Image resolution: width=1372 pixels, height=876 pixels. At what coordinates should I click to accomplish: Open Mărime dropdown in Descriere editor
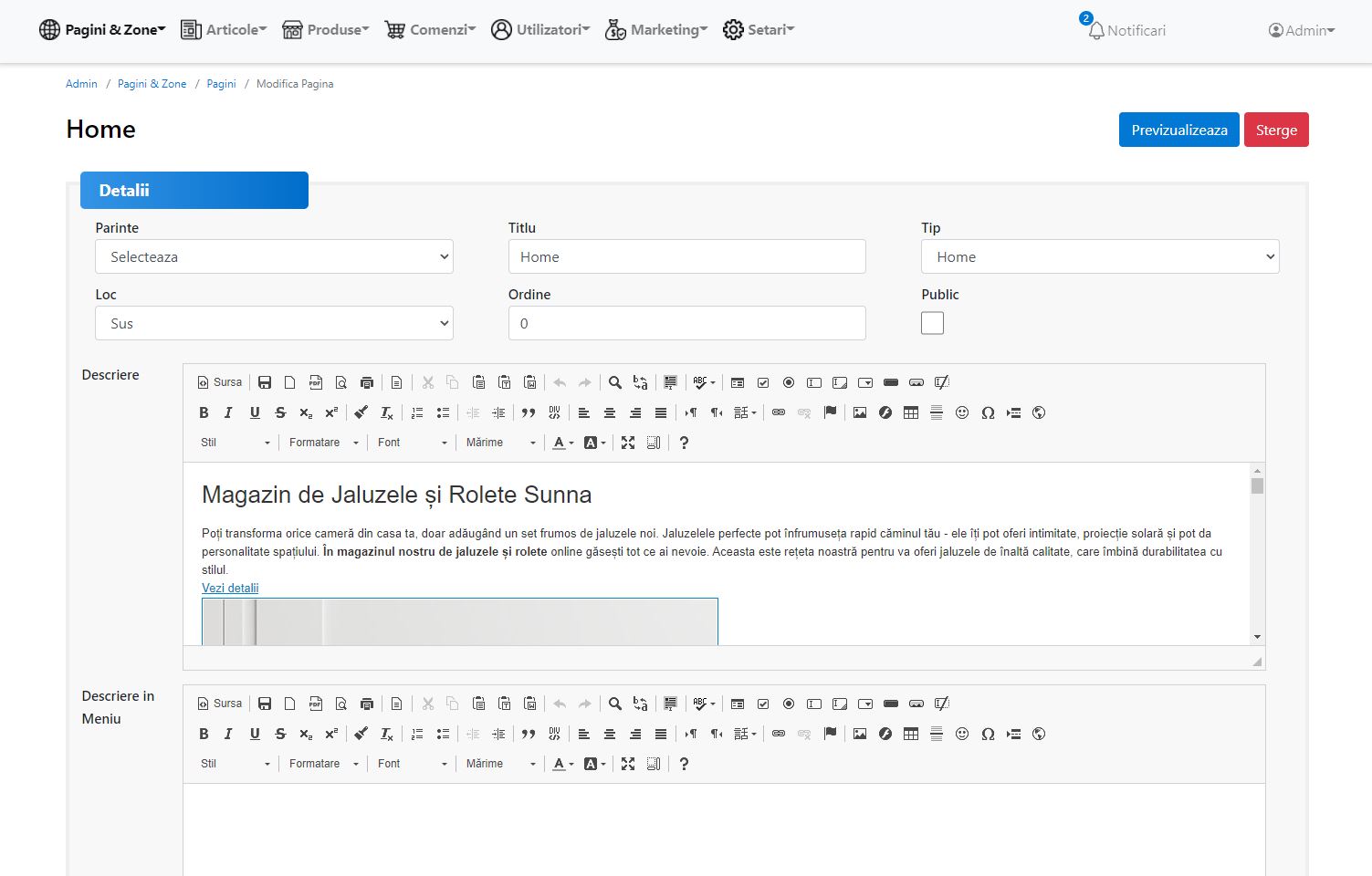tap(501, 443)
